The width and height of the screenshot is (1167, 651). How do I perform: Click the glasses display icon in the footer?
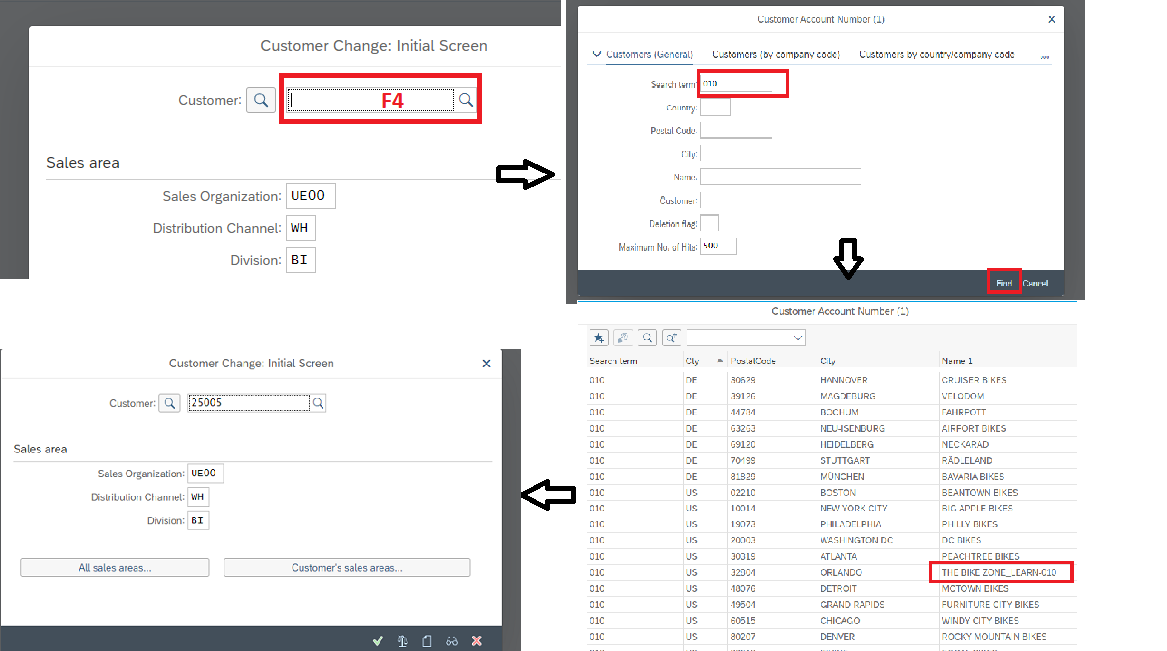point(452,641)
